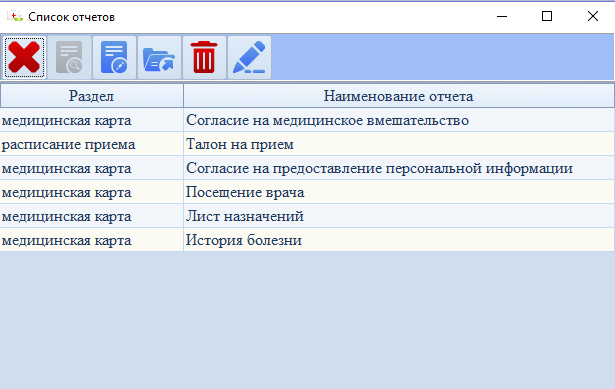This screenshot has width=615, height=389.
Task: Click the grayed document preview icon
Action: click(x=69, y=58)
